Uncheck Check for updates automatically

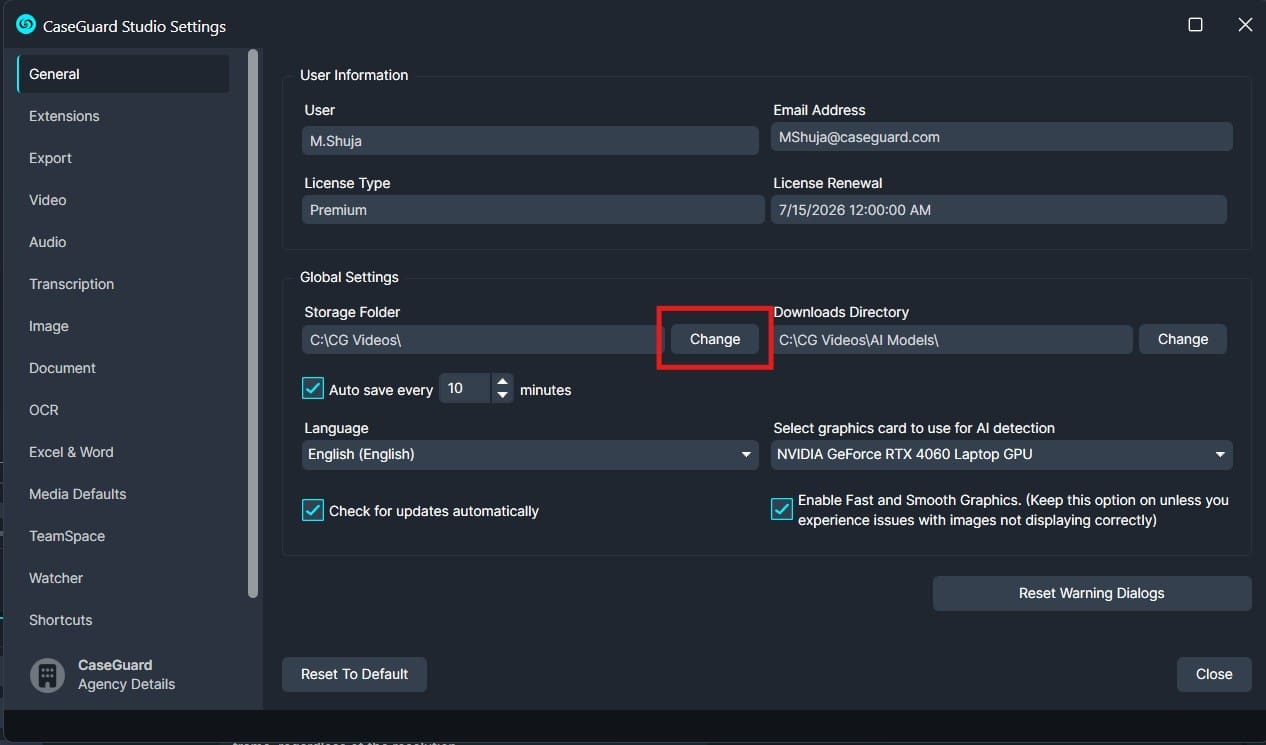[312, 510]
